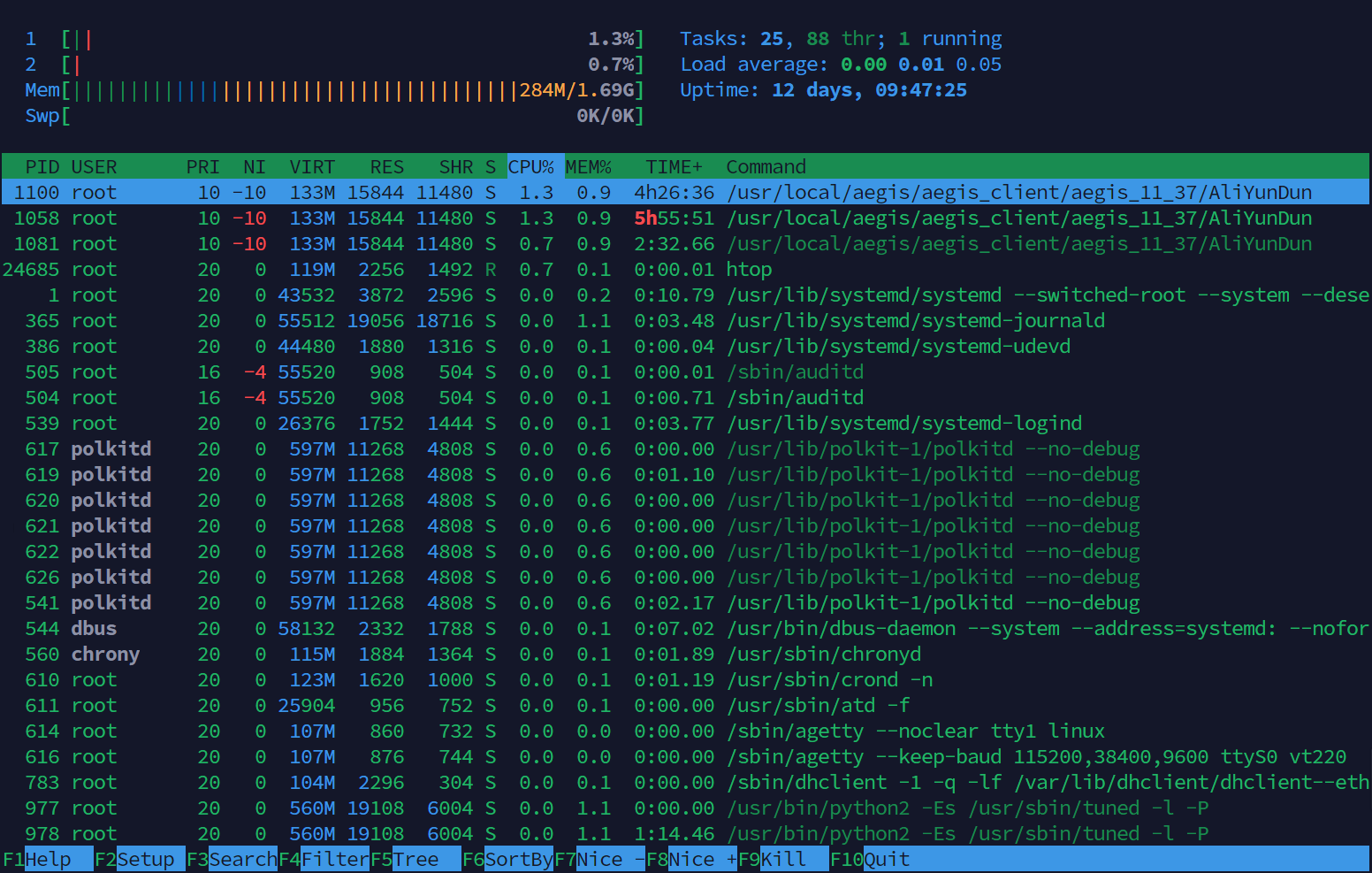This screenshot has width=1372, height=873.
Task: Sort by the PRI column header
Action: (x=203, y=167)
